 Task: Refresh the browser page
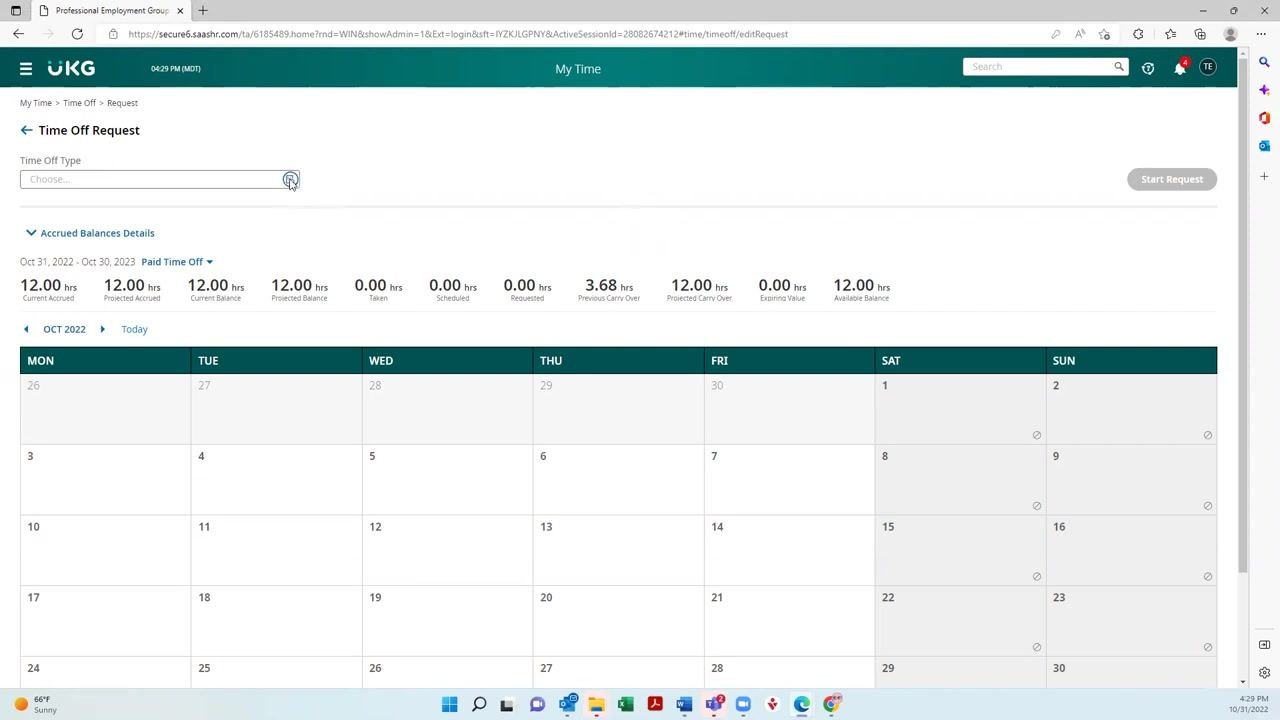tap(77, 34)
